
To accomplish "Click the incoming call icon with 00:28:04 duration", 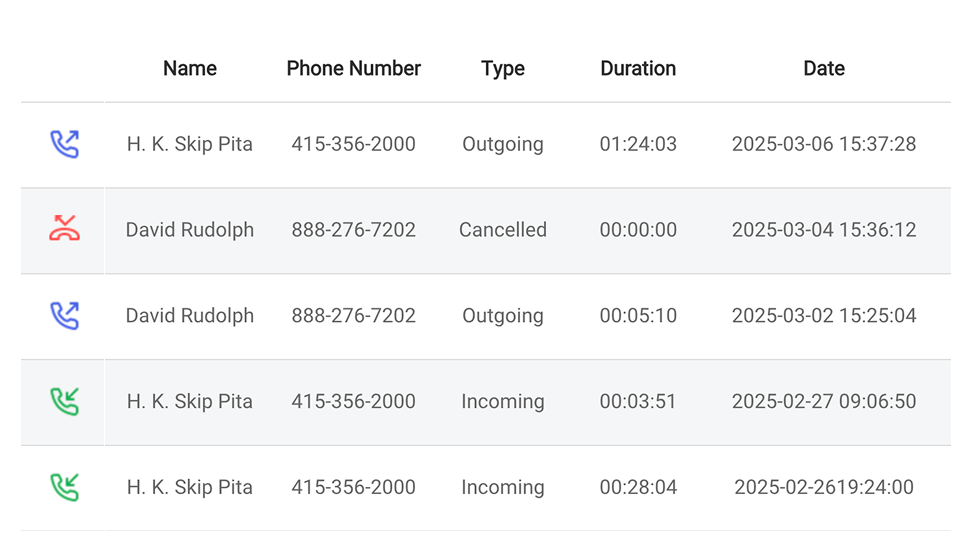I will (x=65, y=487).
